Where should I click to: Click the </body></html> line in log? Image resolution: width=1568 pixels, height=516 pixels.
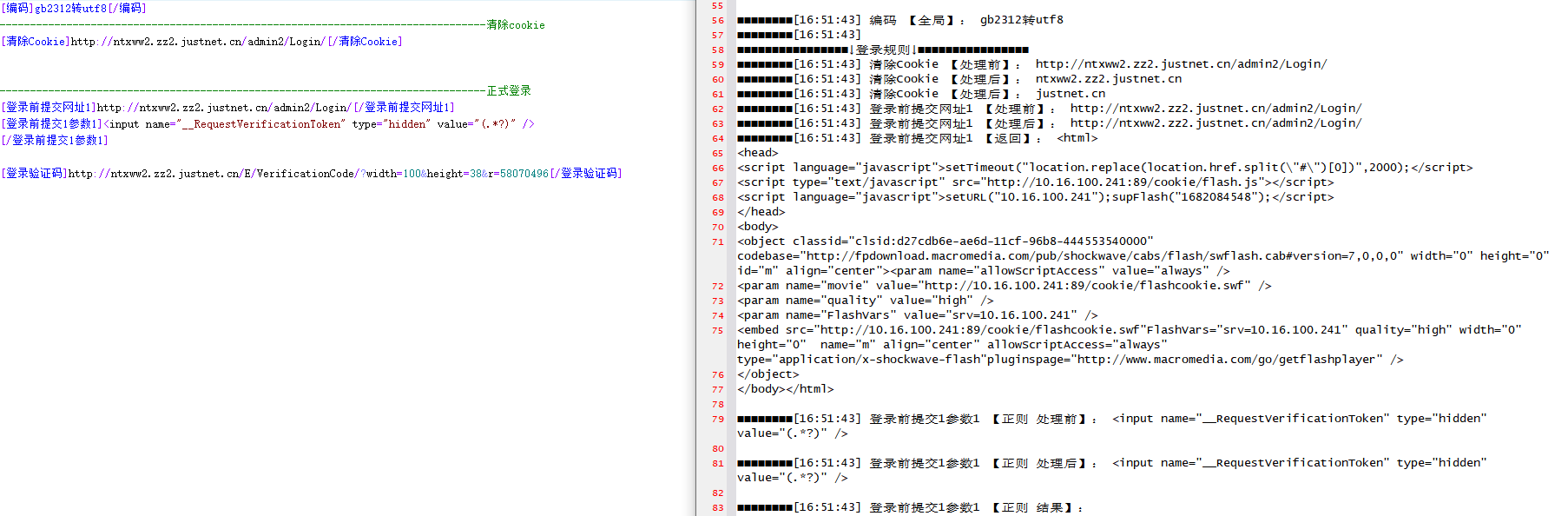click(x=785, y=389)
